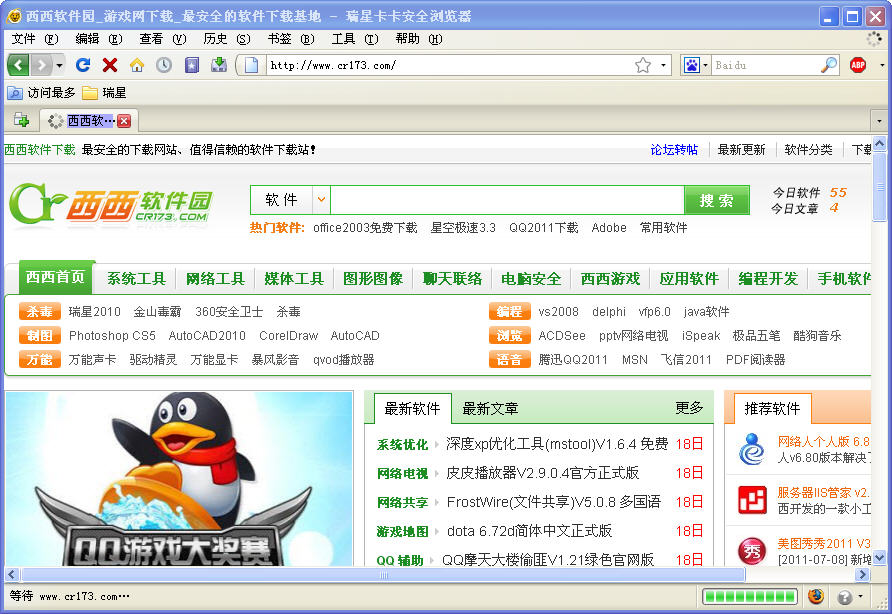Click the Forward arrow button
This screenshot has width=892, height=614.
coord(41,65)
